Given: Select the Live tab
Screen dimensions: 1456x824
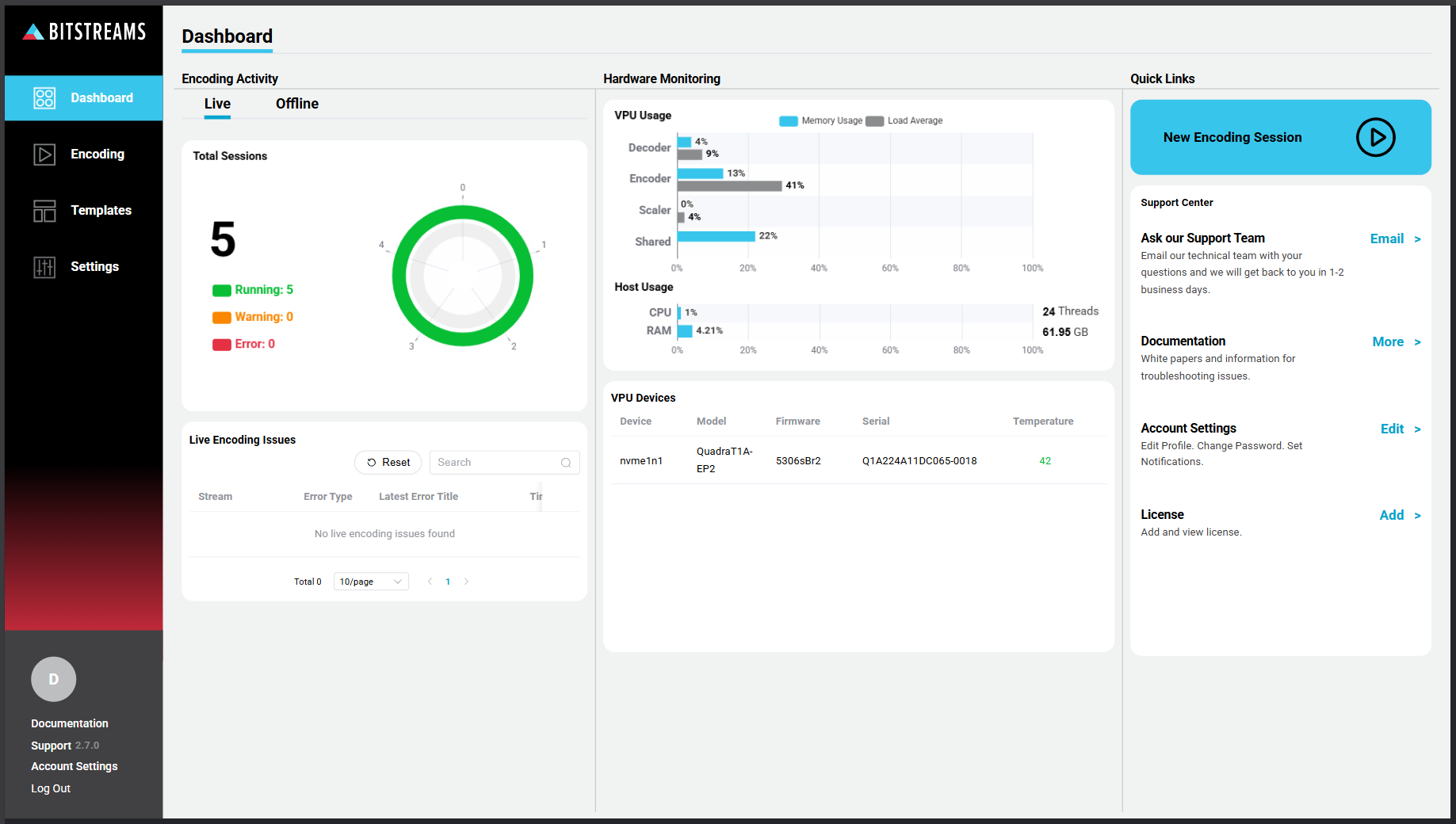Looking at the screenshot, I should 217,104.
